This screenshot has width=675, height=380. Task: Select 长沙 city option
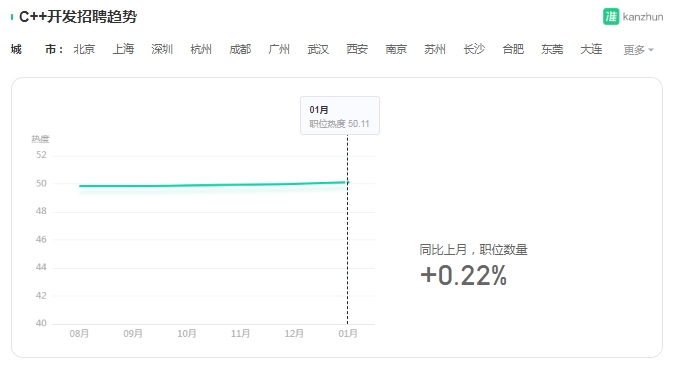474,49
